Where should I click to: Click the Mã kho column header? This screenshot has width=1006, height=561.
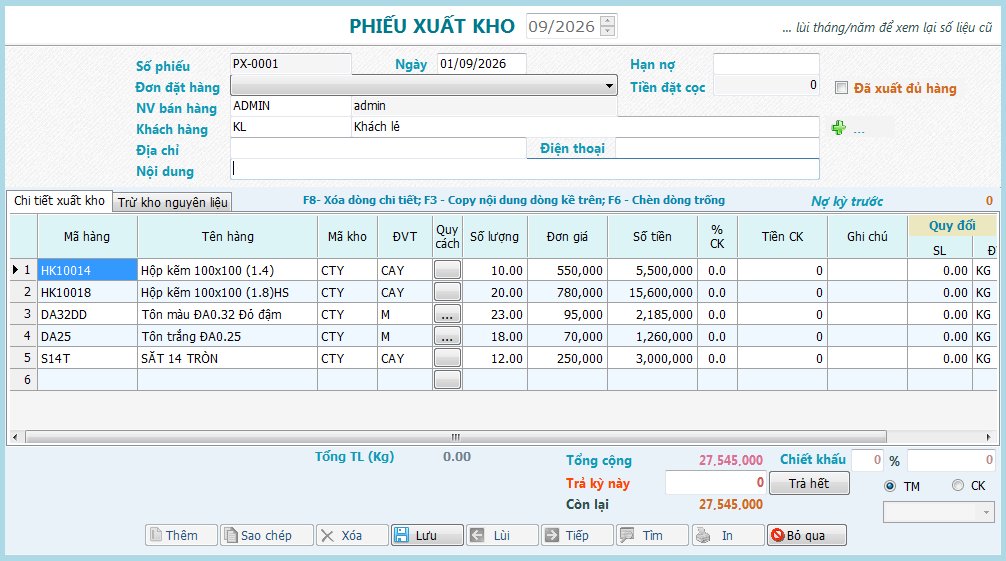347,237
